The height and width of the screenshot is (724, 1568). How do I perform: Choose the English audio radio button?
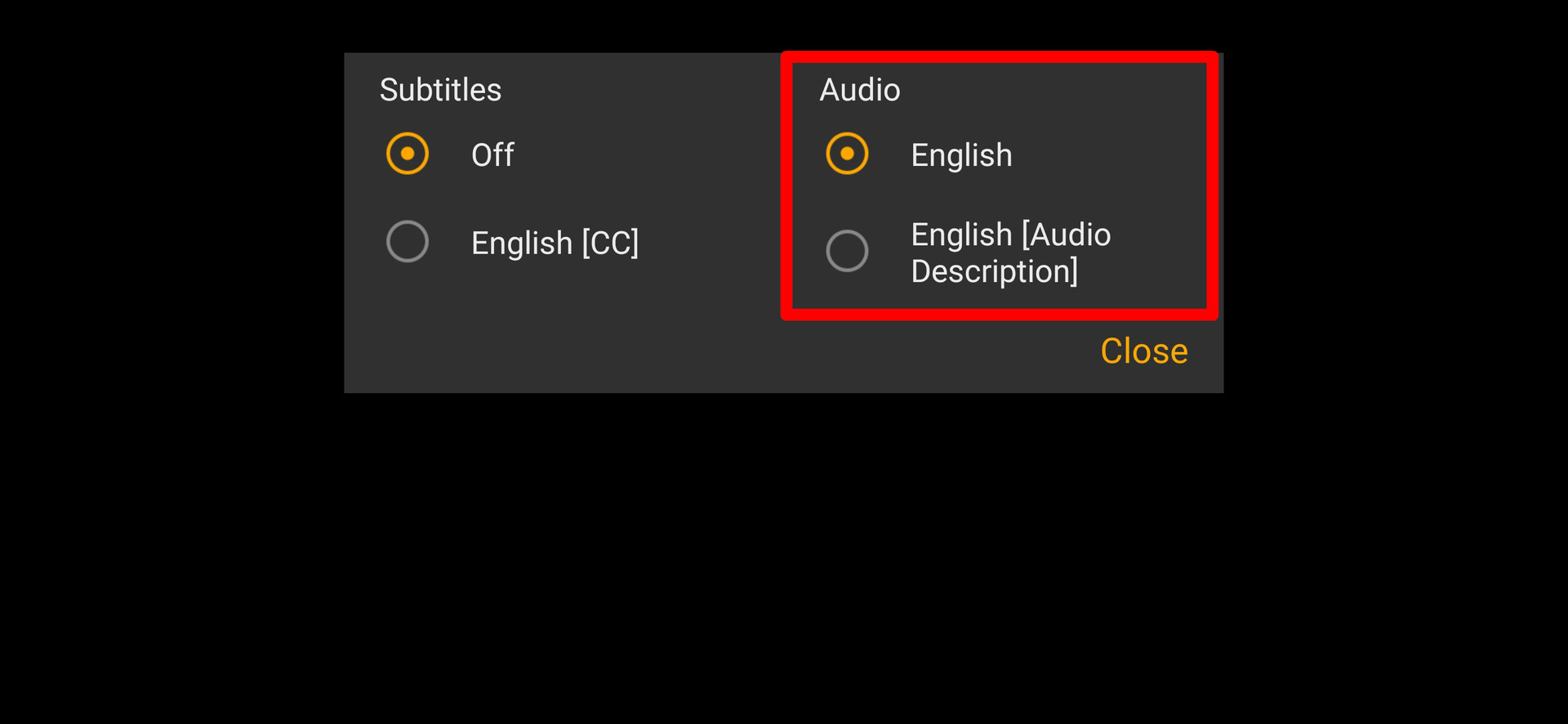[847, 154]
